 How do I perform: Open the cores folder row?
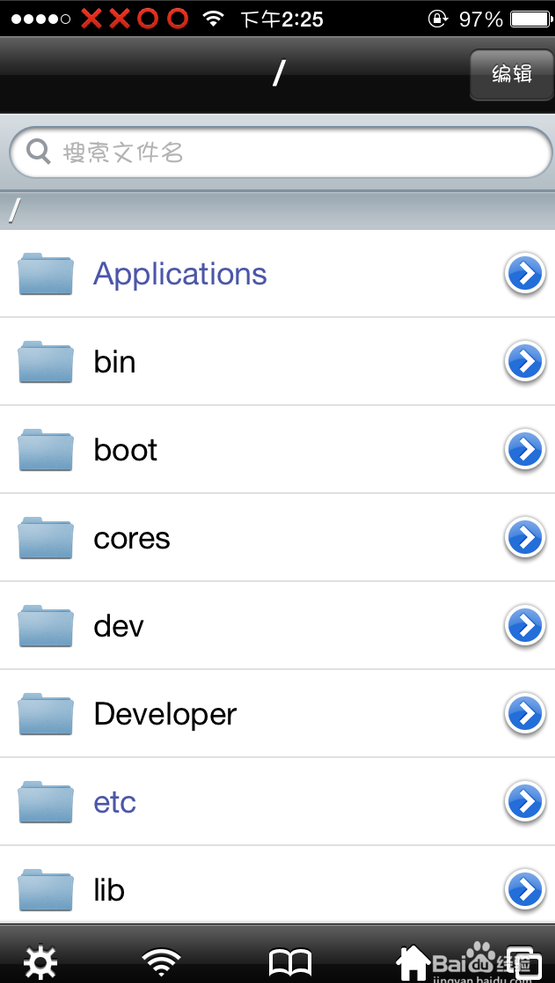pos(277,538)
